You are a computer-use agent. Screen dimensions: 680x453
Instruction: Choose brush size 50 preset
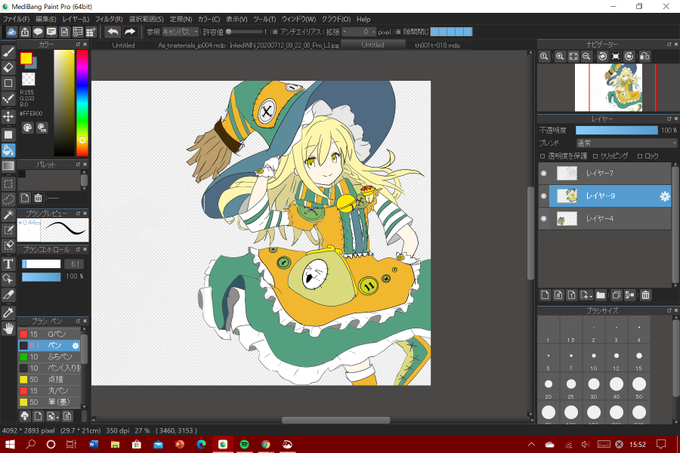(x=639, y=384)
